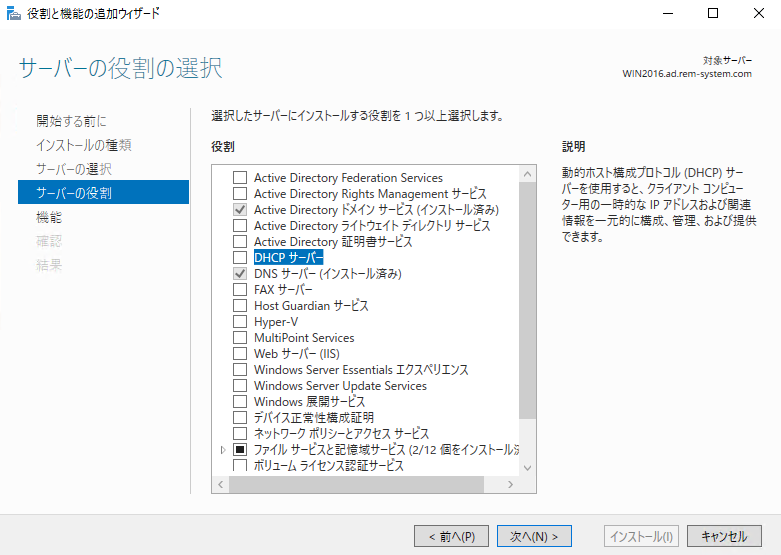Screen dimensions: 781x555
Task: Select the サーバーの役割 wizard step
Action: (103, 192)
